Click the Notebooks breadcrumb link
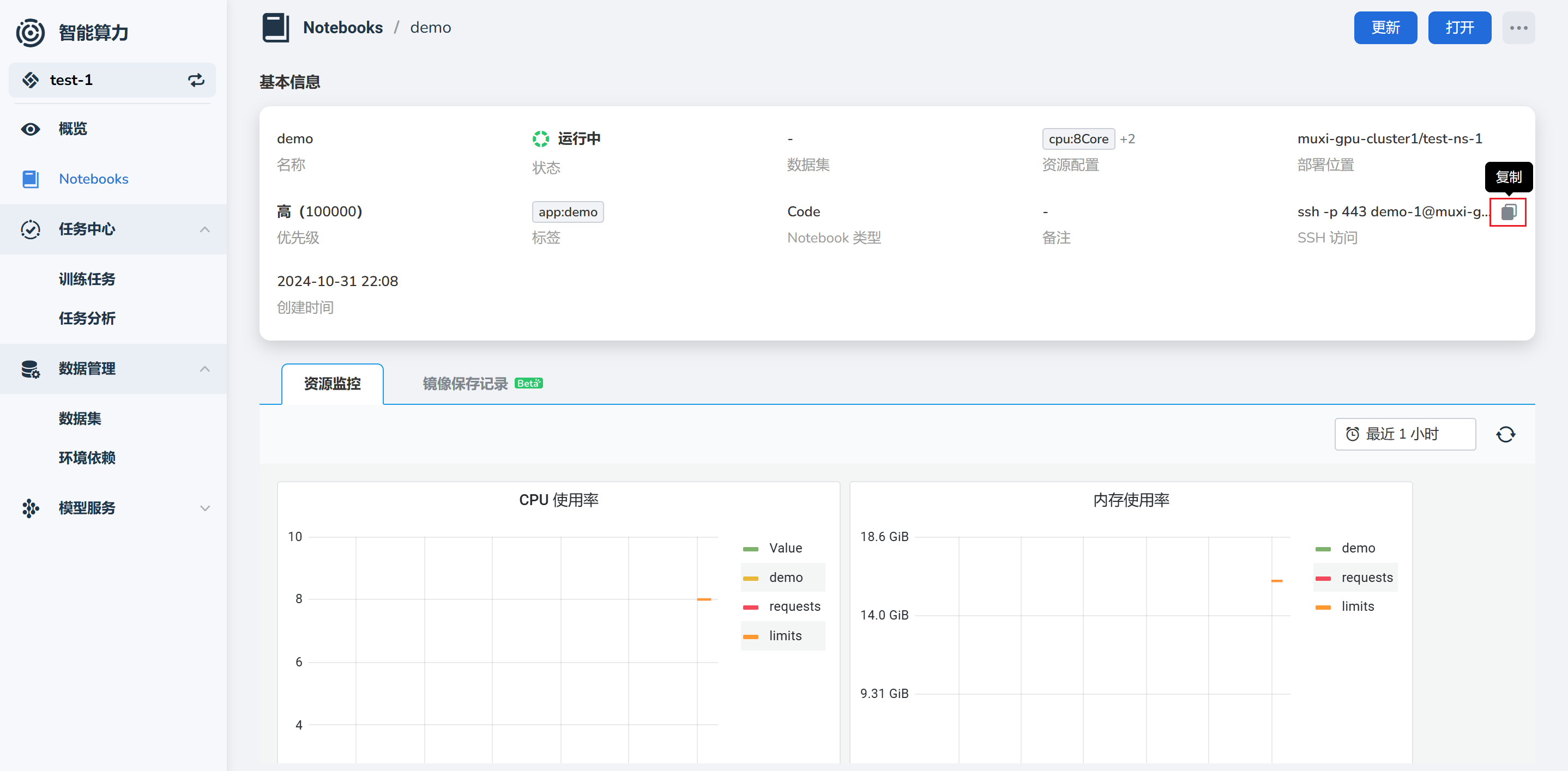Screen dimensions: 1568x771 pyautogui.click(x=343, y=28)
